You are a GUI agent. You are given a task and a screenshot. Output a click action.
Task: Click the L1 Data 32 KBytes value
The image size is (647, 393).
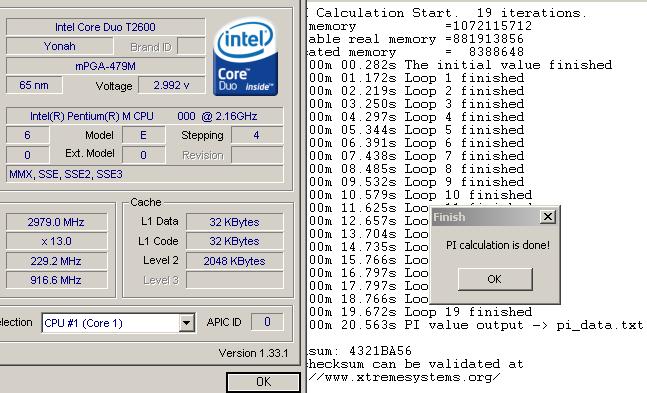pos(234,222)
